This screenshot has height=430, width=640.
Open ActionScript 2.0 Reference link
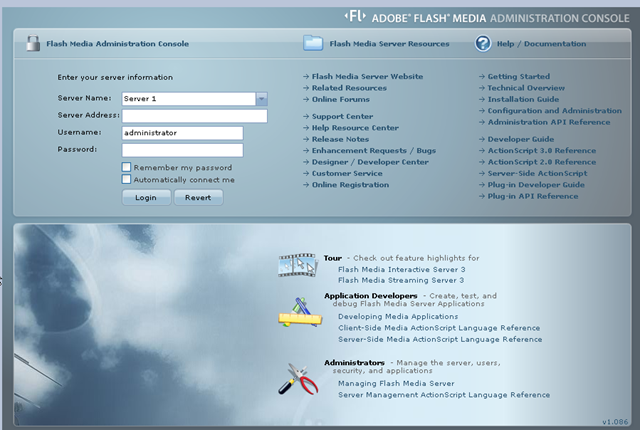click(542, 162)
